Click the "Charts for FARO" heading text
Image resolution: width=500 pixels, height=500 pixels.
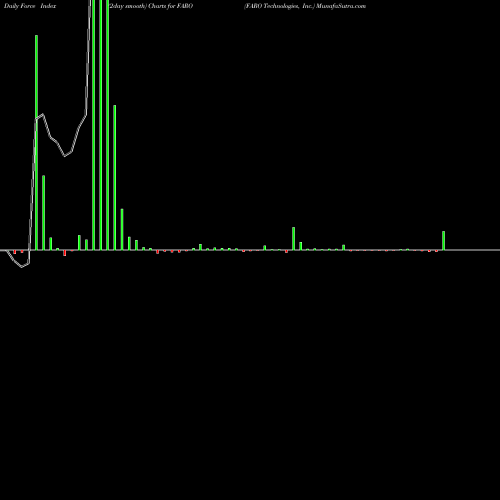(170, 6)
